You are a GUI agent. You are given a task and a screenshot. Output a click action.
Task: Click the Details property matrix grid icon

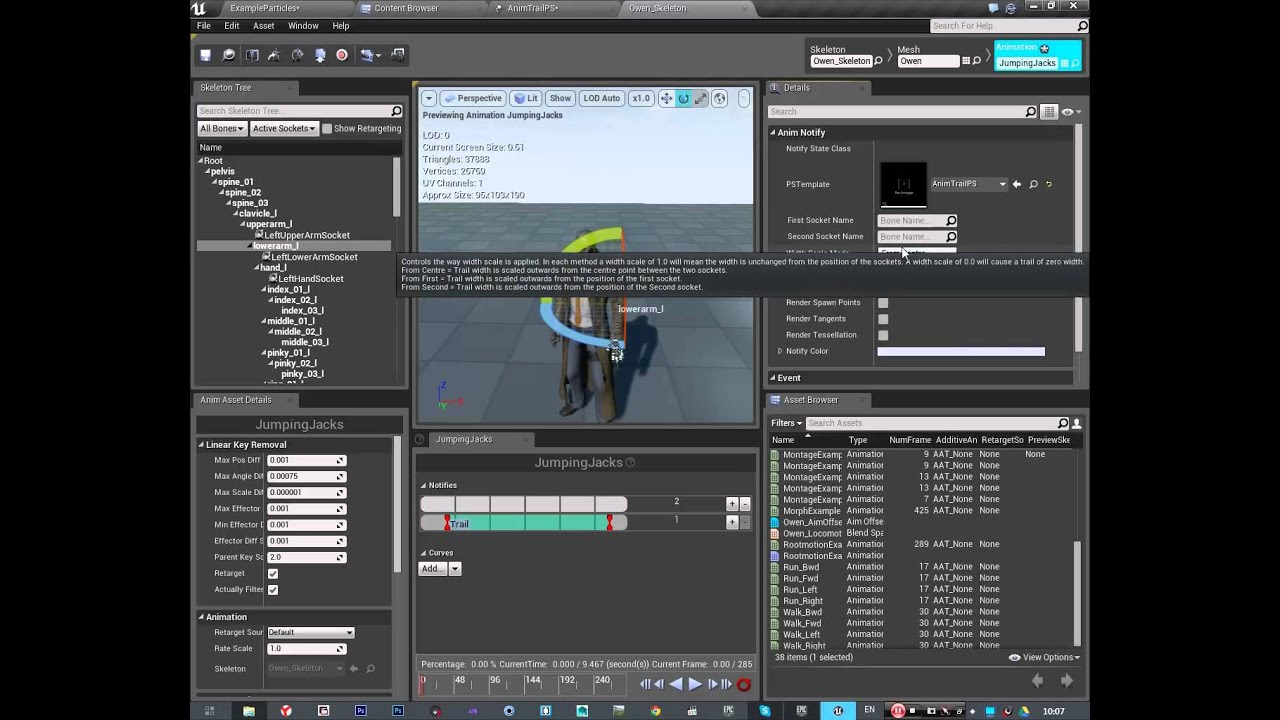(x=1048, y=112)
